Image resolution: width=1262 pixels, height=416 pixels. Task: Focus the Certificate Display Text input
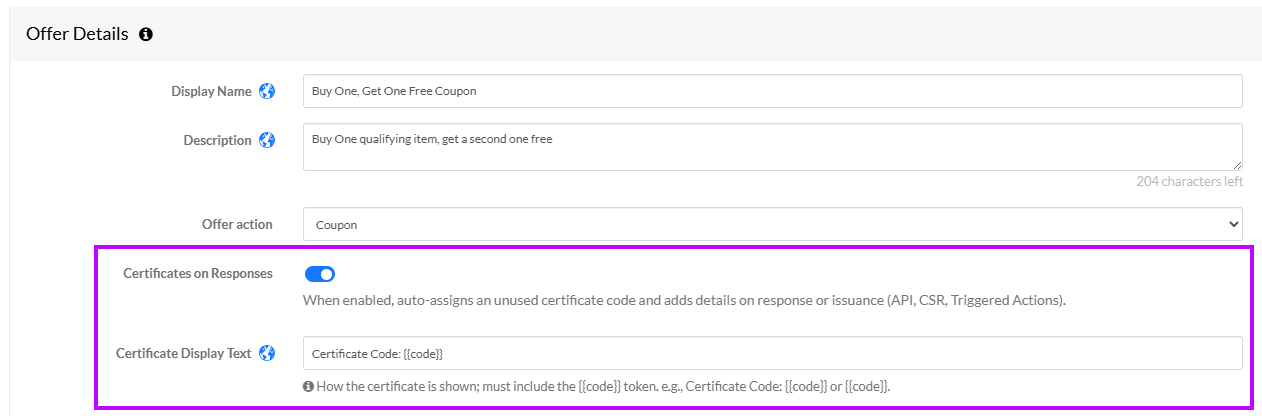point(773,353)
